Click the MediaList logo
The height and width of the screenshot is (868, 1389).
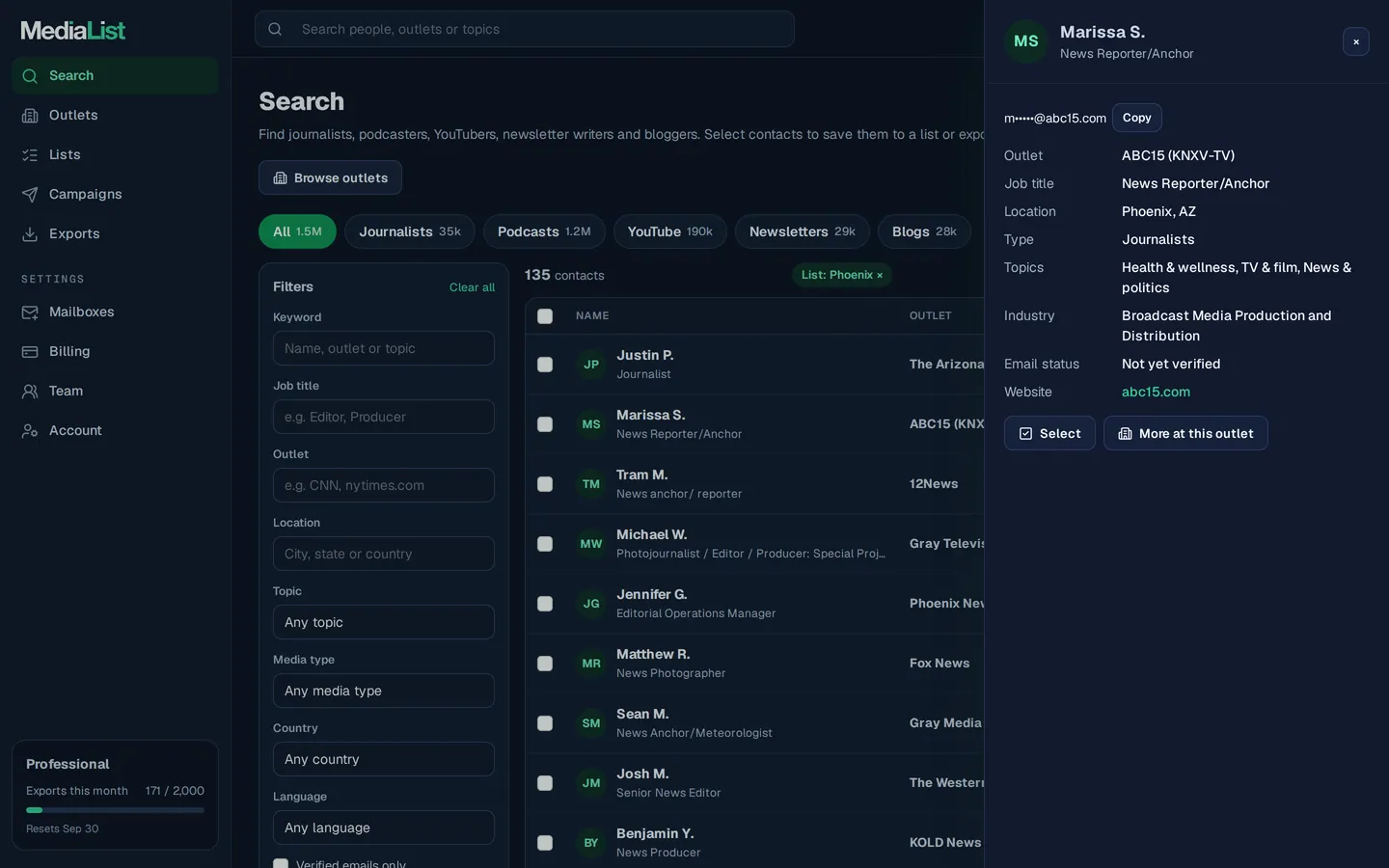click(x=73, y=30)
